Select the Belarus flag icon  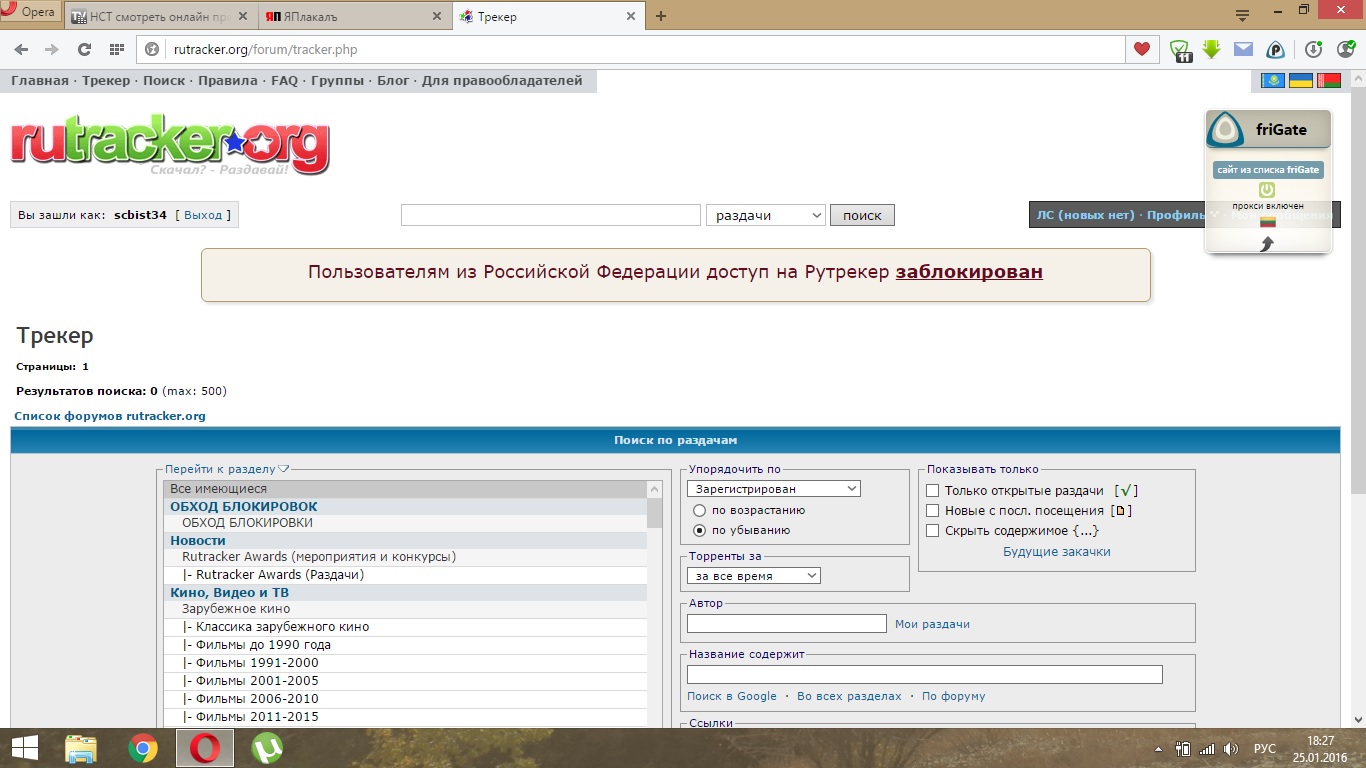click(1328, 80)
